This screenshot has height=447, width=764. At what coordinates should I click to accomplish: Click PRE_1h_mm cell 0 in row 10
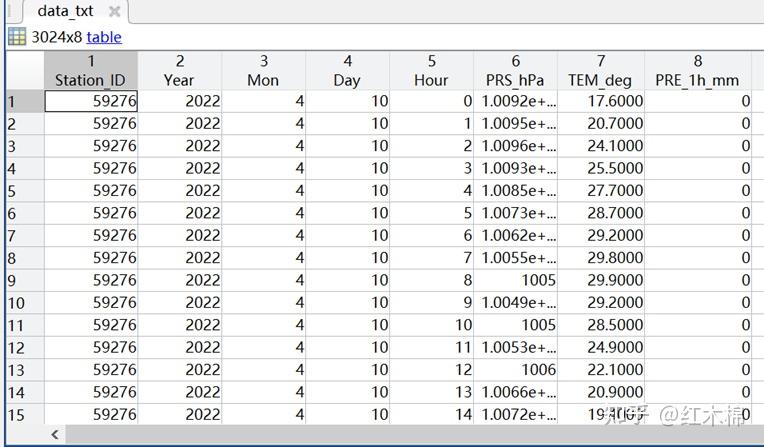point(698,303)
